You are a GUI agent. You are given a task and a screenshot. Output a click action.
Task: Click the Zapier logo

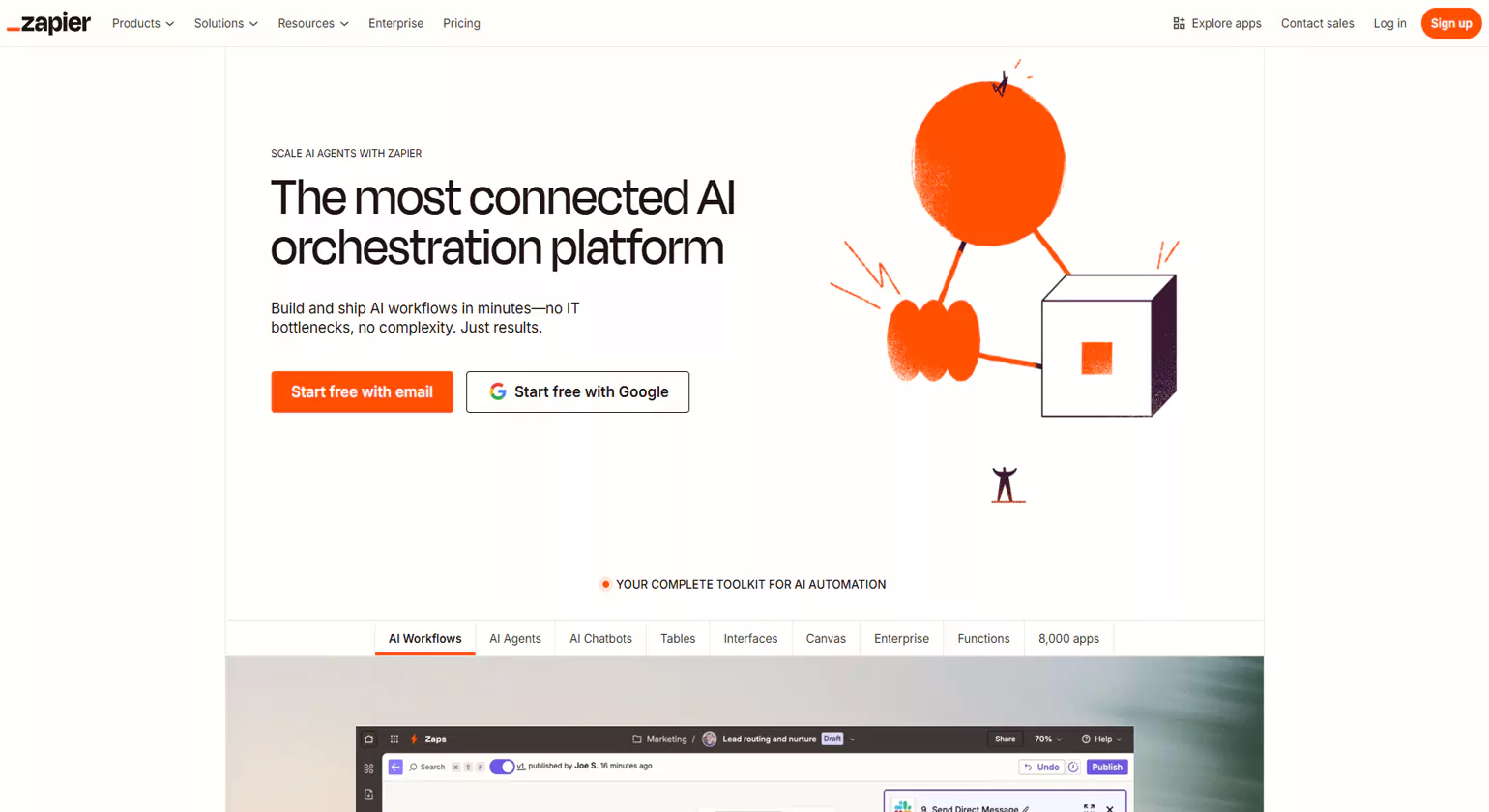(x=49, y=23)
